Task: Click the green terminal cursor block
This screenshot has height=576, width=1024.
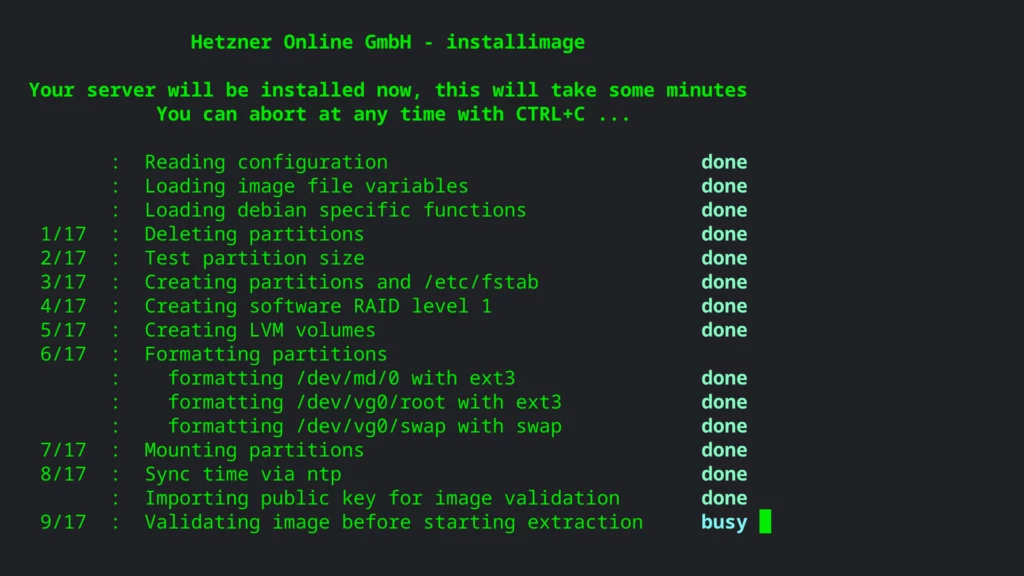Action: [x=765, y=522]
